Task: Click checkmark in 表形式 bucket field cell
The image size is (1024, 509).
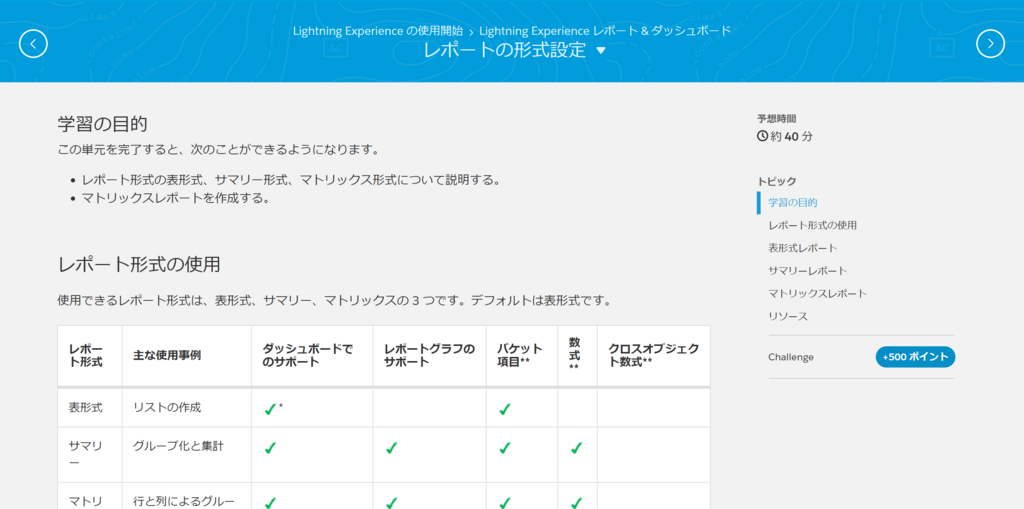Action: click(x=504, y=409)
